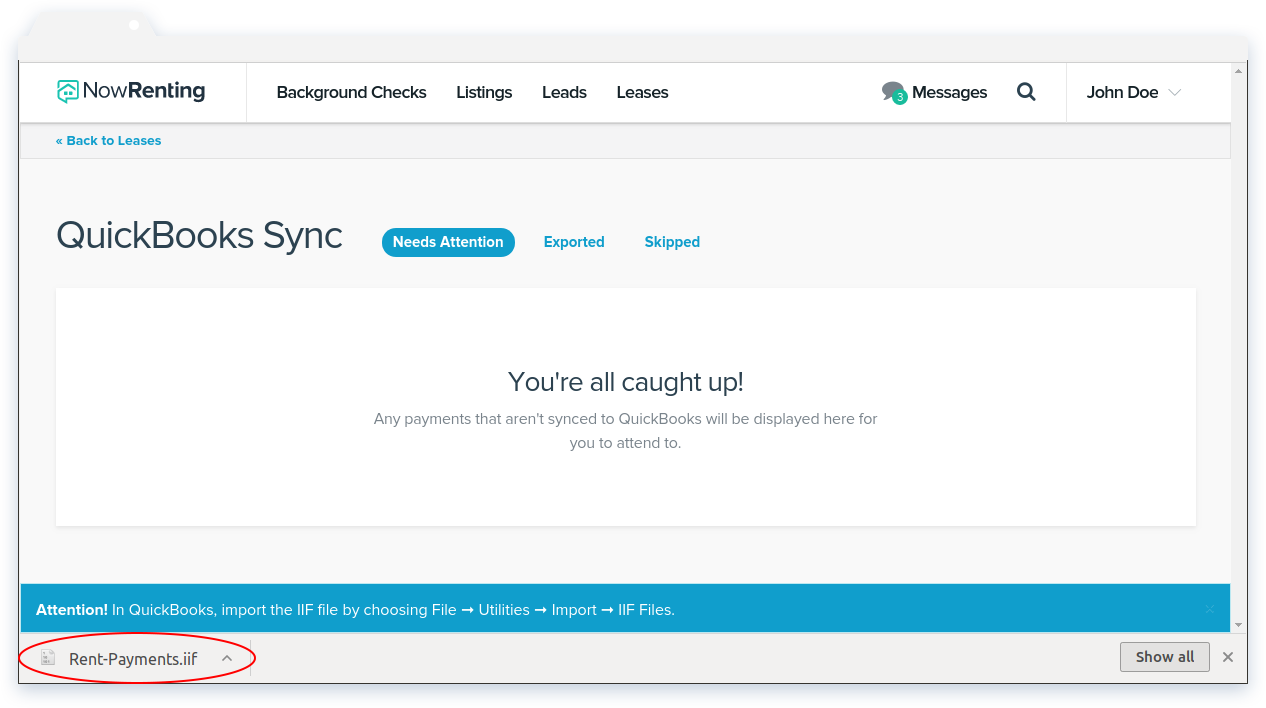Viewport: 1266px width, 708px height.
Task: Switch to the Skipped tab
Action: tap(672, 242)
